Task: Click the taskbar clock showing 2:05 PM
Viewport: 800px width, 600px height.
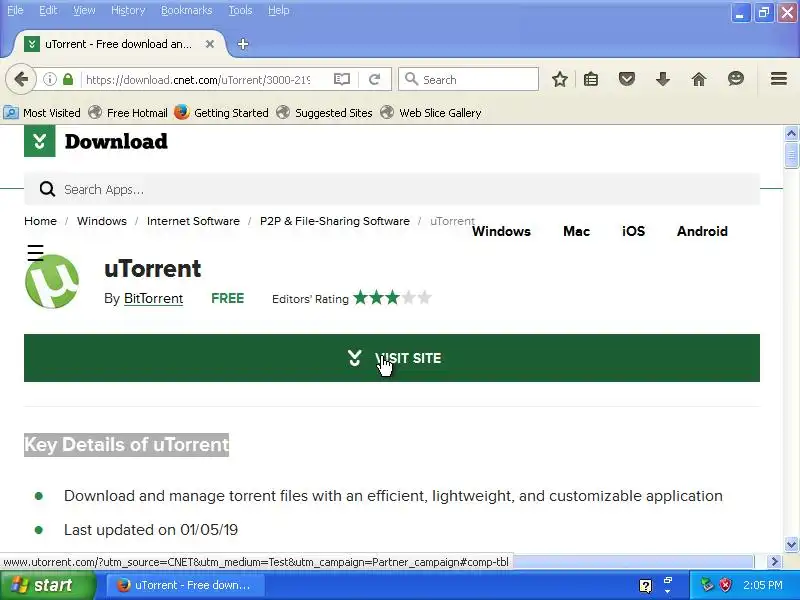Action: tap(763, 585)
